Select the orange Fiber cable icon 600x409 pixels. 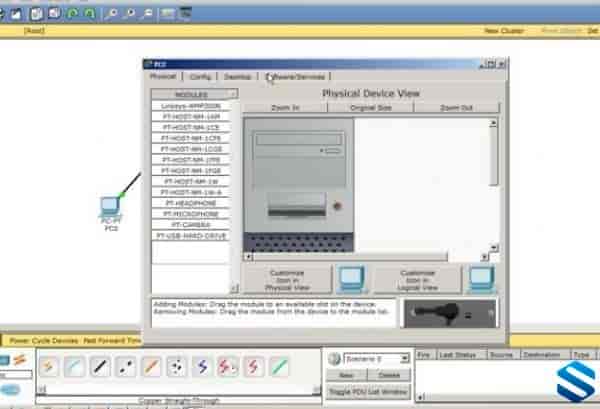coord(151,367)
